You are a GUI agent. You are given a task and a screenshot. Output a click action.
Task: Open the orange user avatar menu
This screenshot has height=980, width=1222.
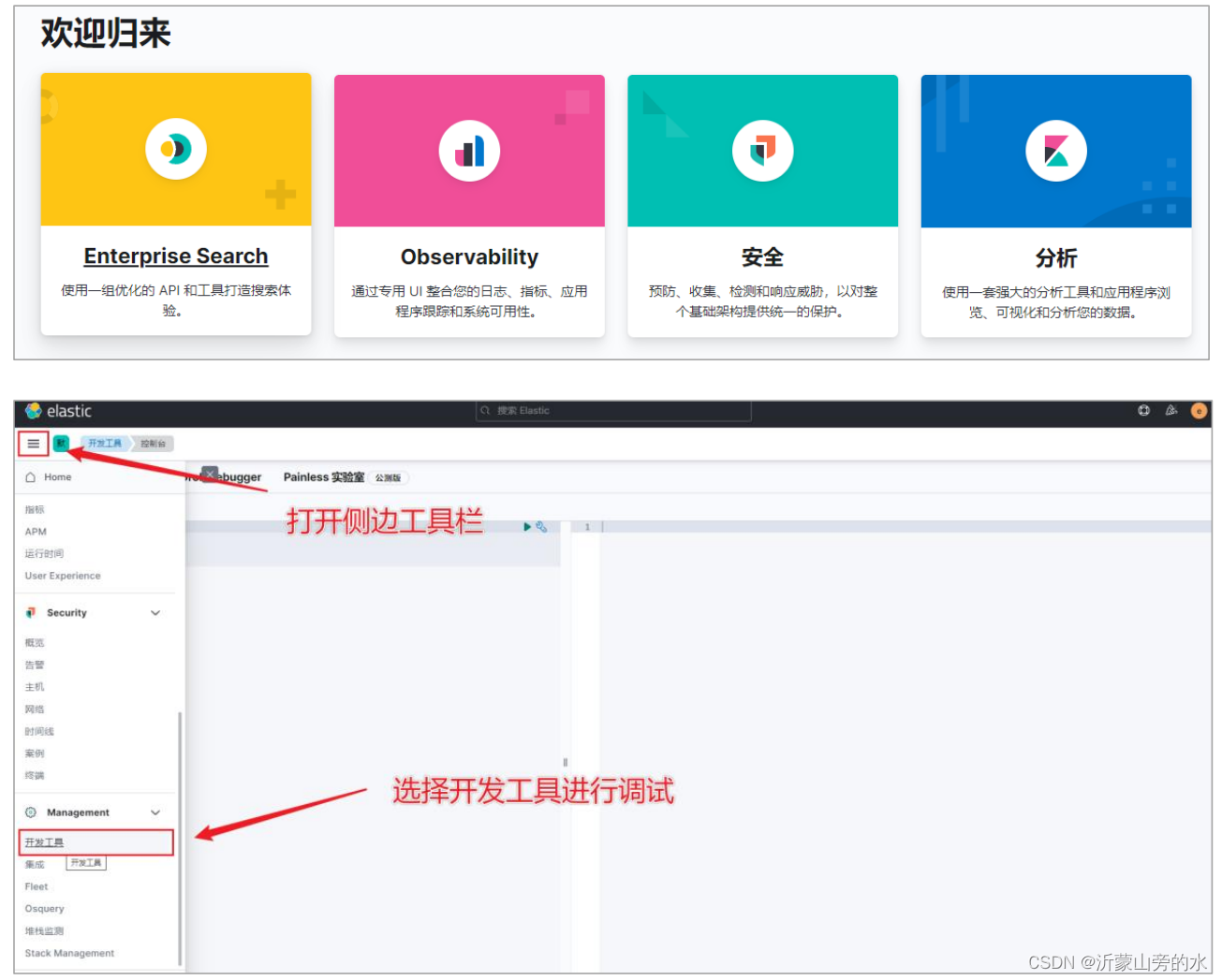pos(1199,411)
